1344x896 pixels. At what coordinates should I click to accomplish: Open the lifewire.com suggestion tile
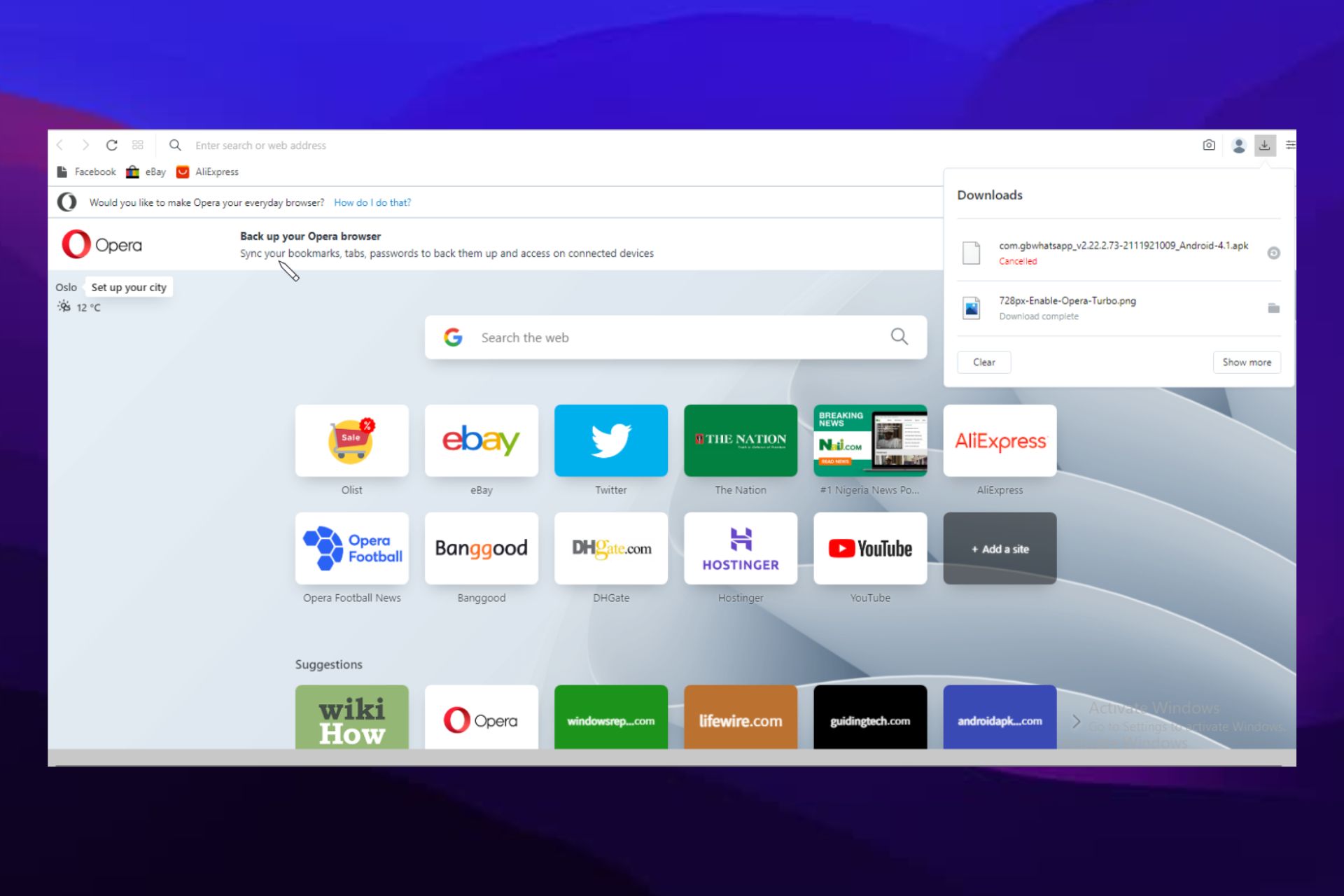pos(741,717)
